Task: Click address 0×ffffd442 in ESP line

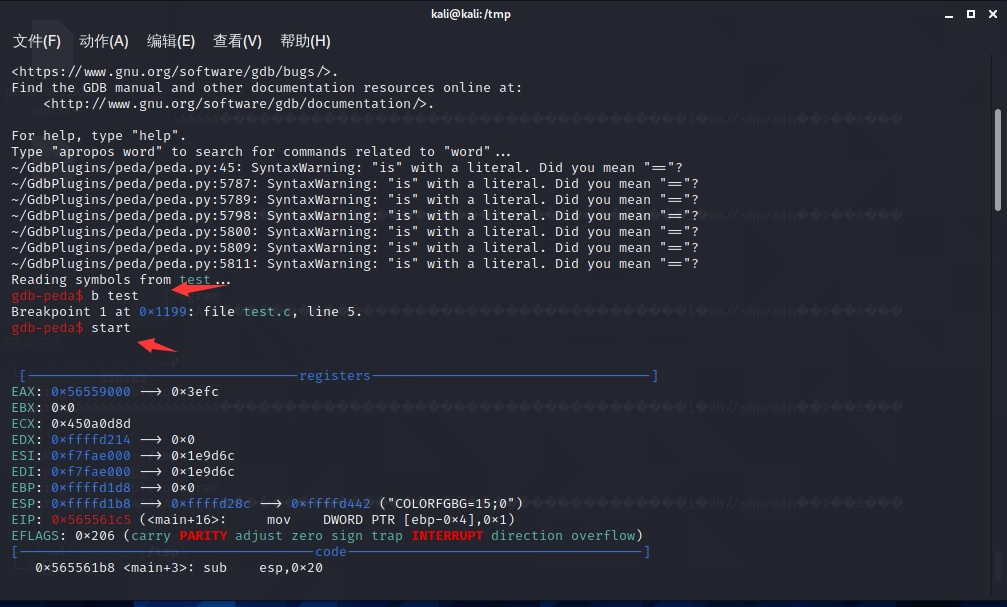Action: point(331,504)
